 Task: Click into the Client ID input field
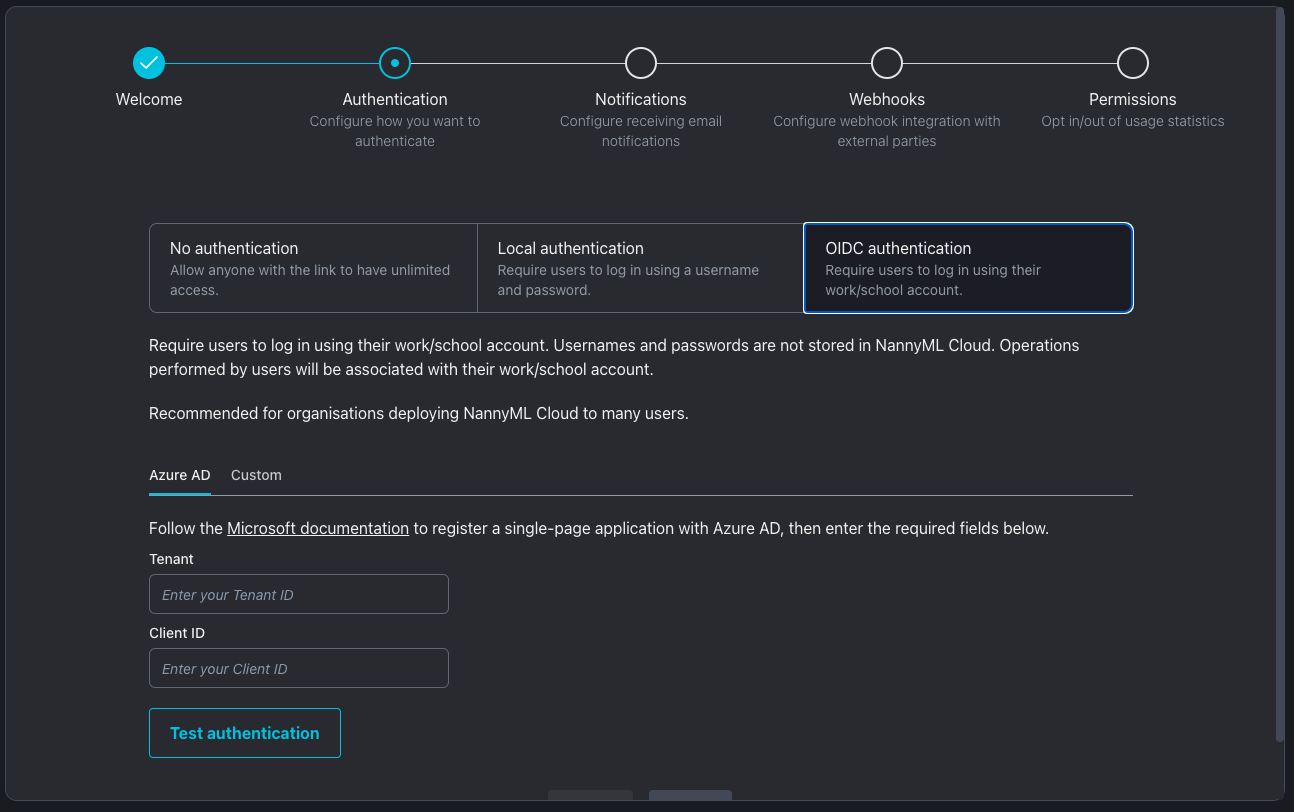click(299, 668)
